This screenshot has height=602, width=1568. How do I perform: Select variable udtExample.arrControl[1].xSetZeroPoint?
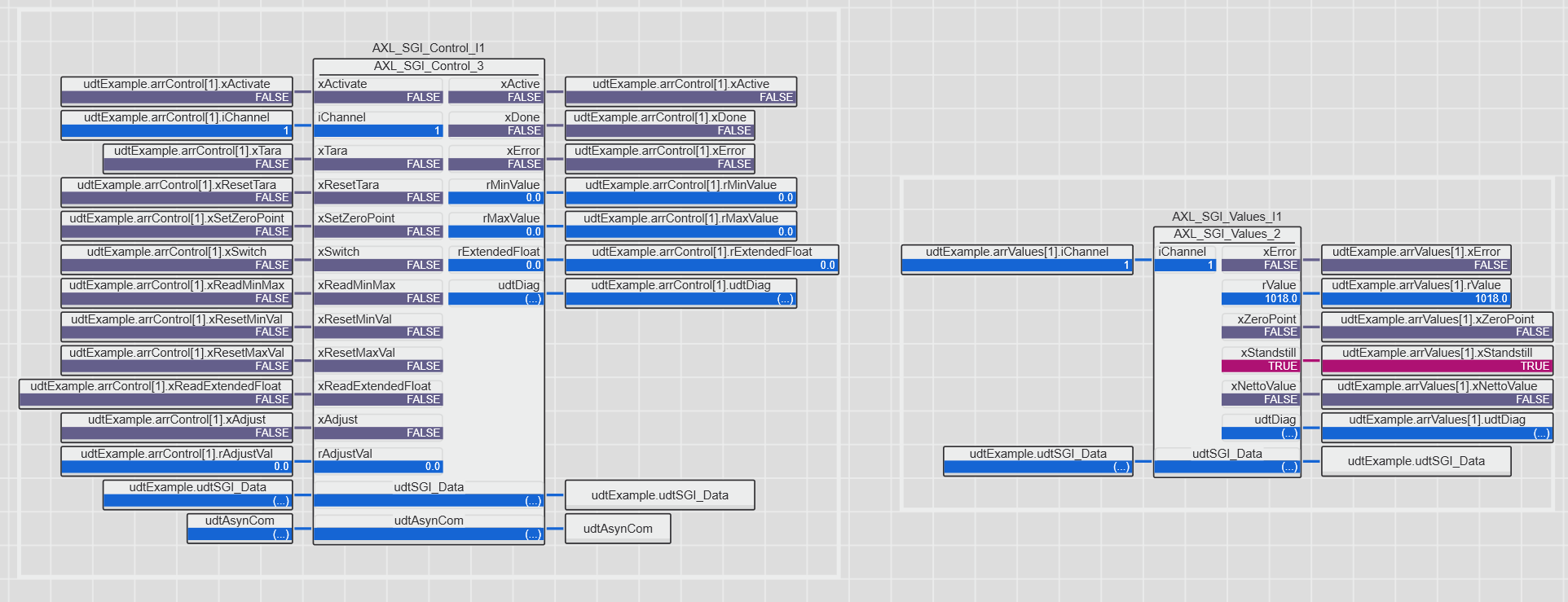tap(177, 226)
